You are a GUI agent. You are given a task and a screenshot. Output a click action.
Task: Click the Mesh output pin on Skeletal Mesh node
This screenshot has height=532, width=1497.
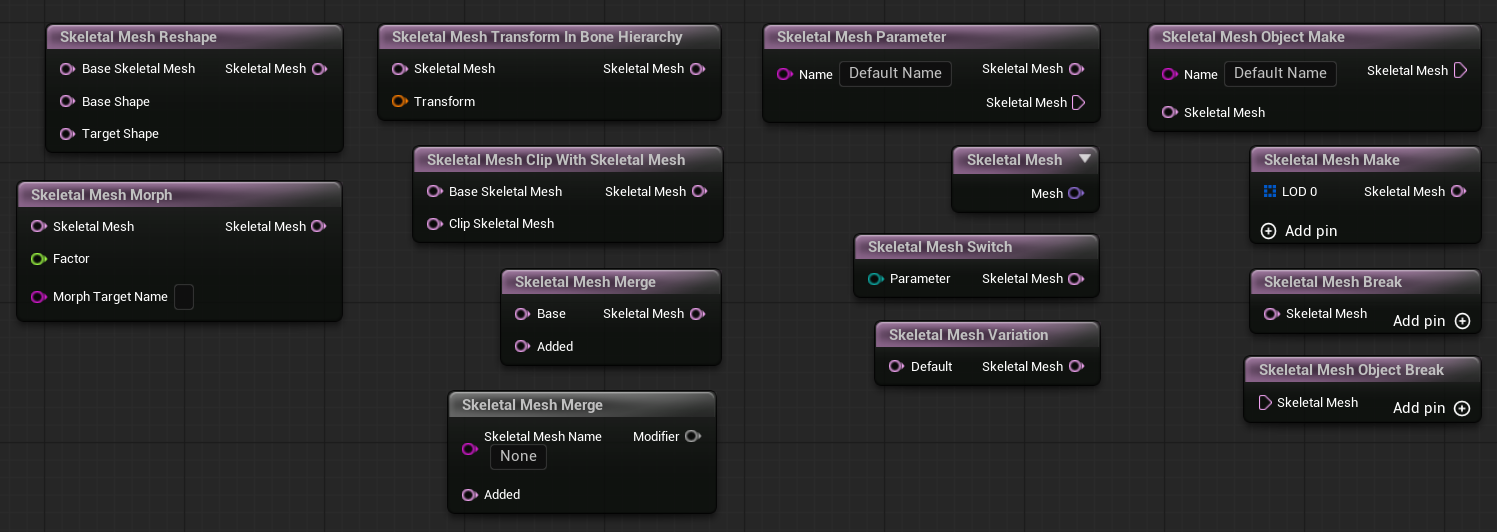click(1076, 194)
